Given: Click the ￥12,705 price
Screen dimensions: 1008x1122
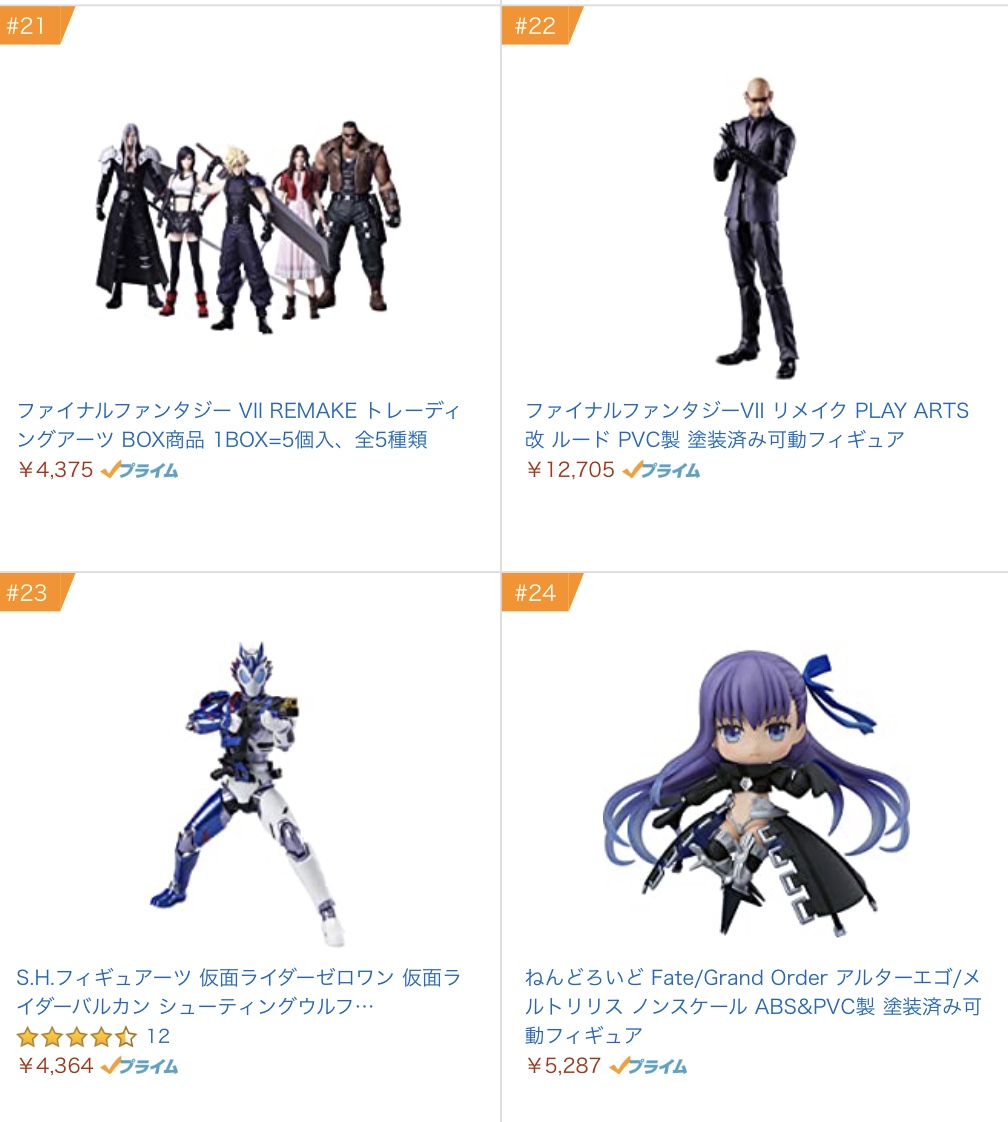Looking at the screenshot, I should (570, 470).
